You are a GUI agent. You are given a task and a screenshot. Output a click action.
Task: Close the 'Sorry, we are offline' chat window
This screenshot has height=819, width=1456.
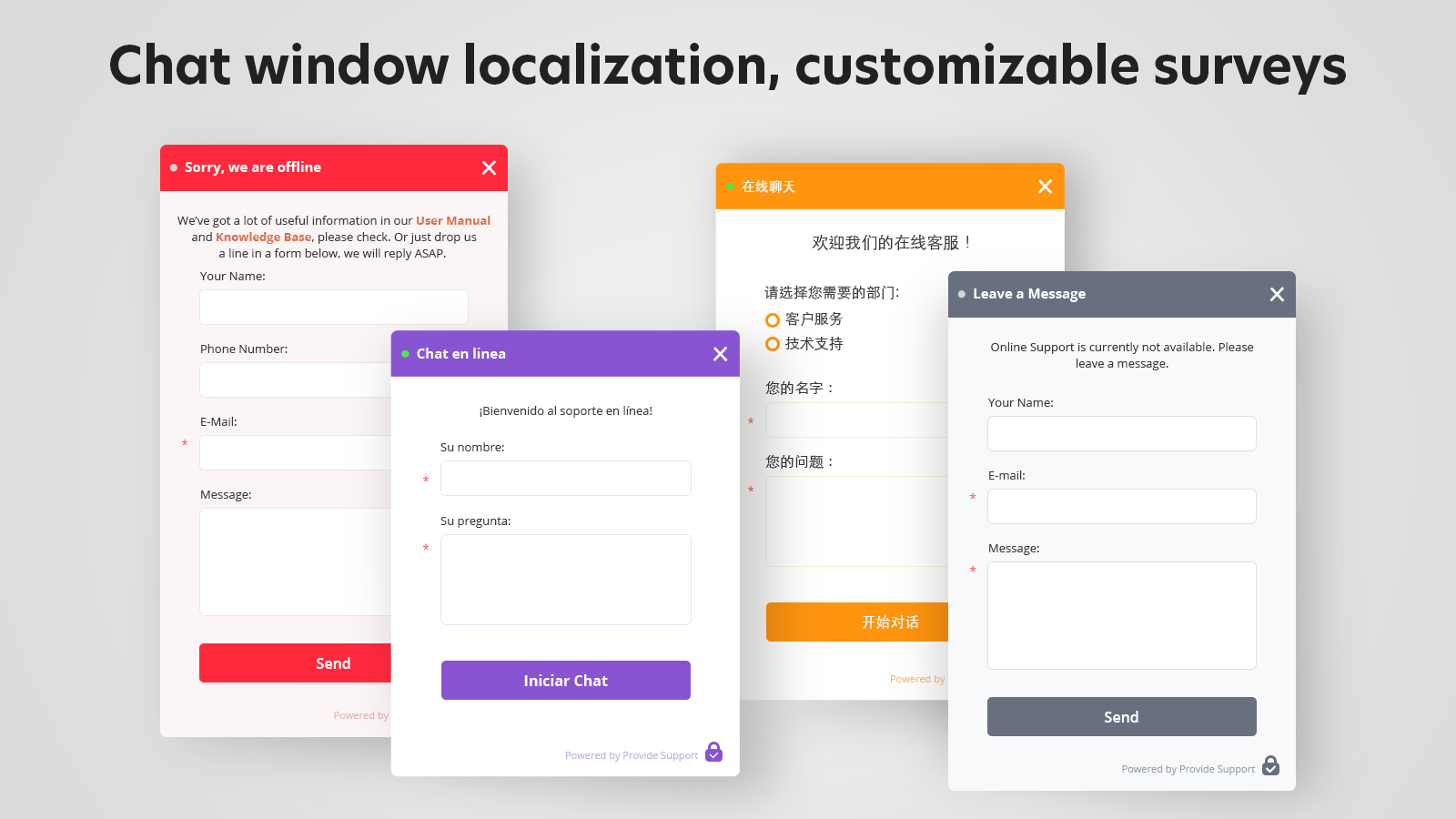click(489, 167)
